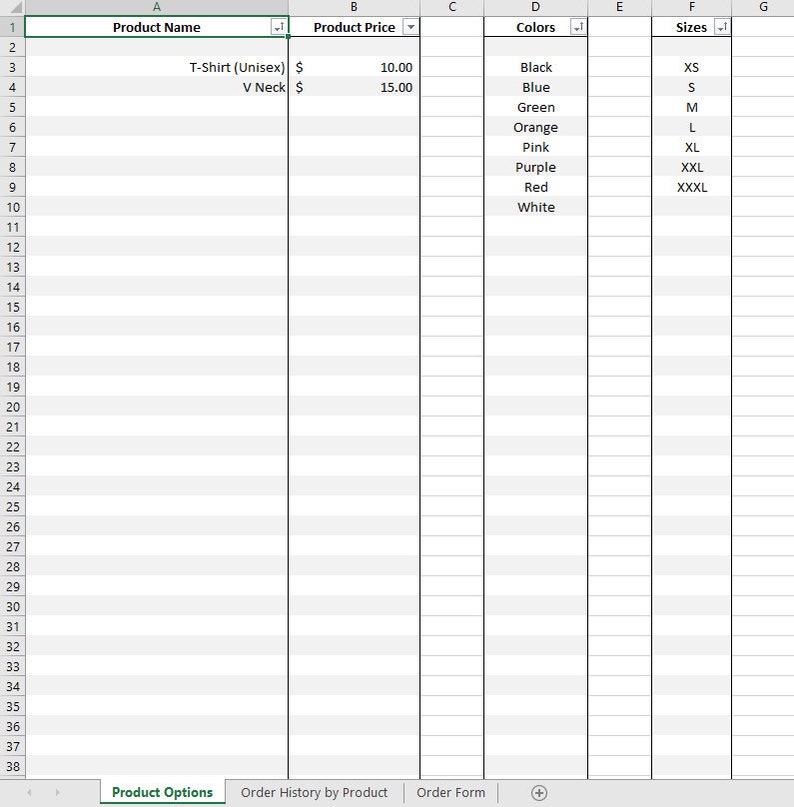This screenshot has width=794, height=807.
Task: Switch to Order History by Product tab
Action: point(314,793)
